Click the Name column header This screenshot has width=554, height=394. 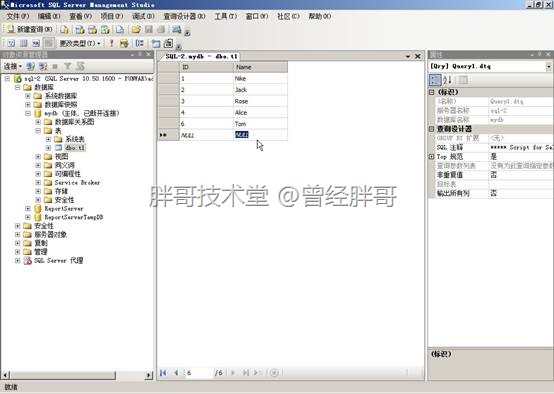[260, 67]
